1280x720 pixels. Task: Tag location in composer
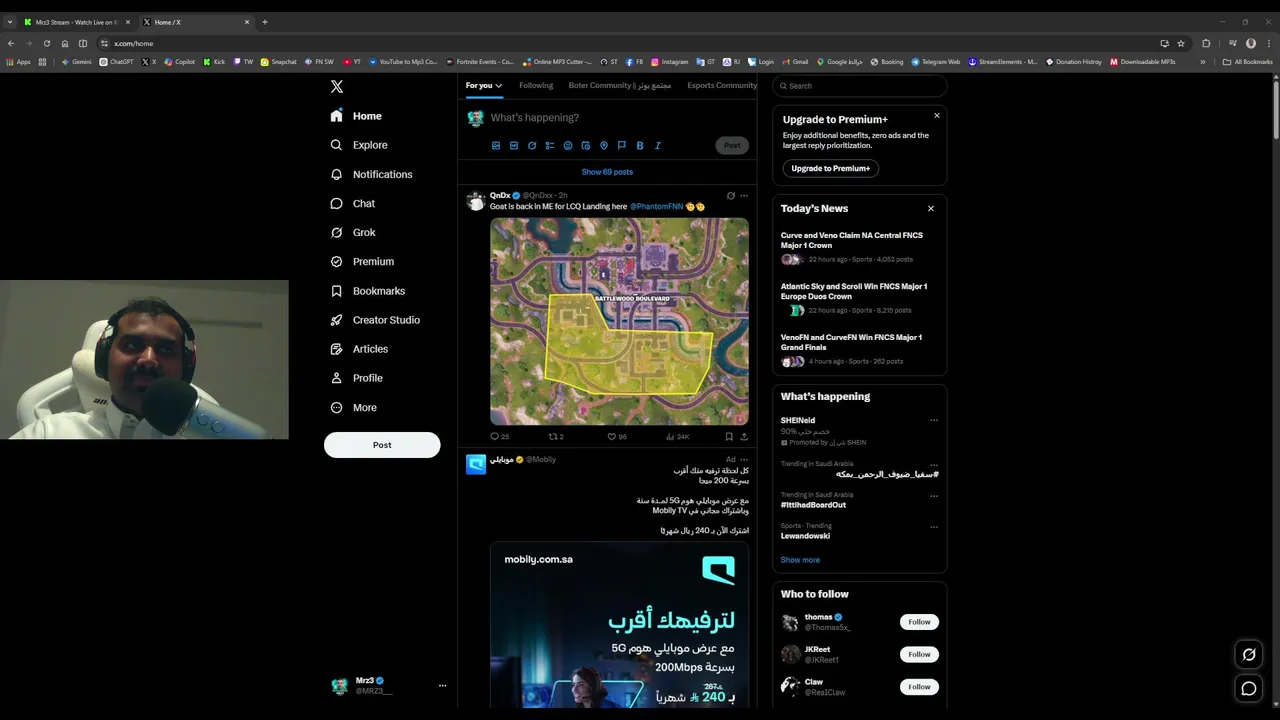[604, 146]
